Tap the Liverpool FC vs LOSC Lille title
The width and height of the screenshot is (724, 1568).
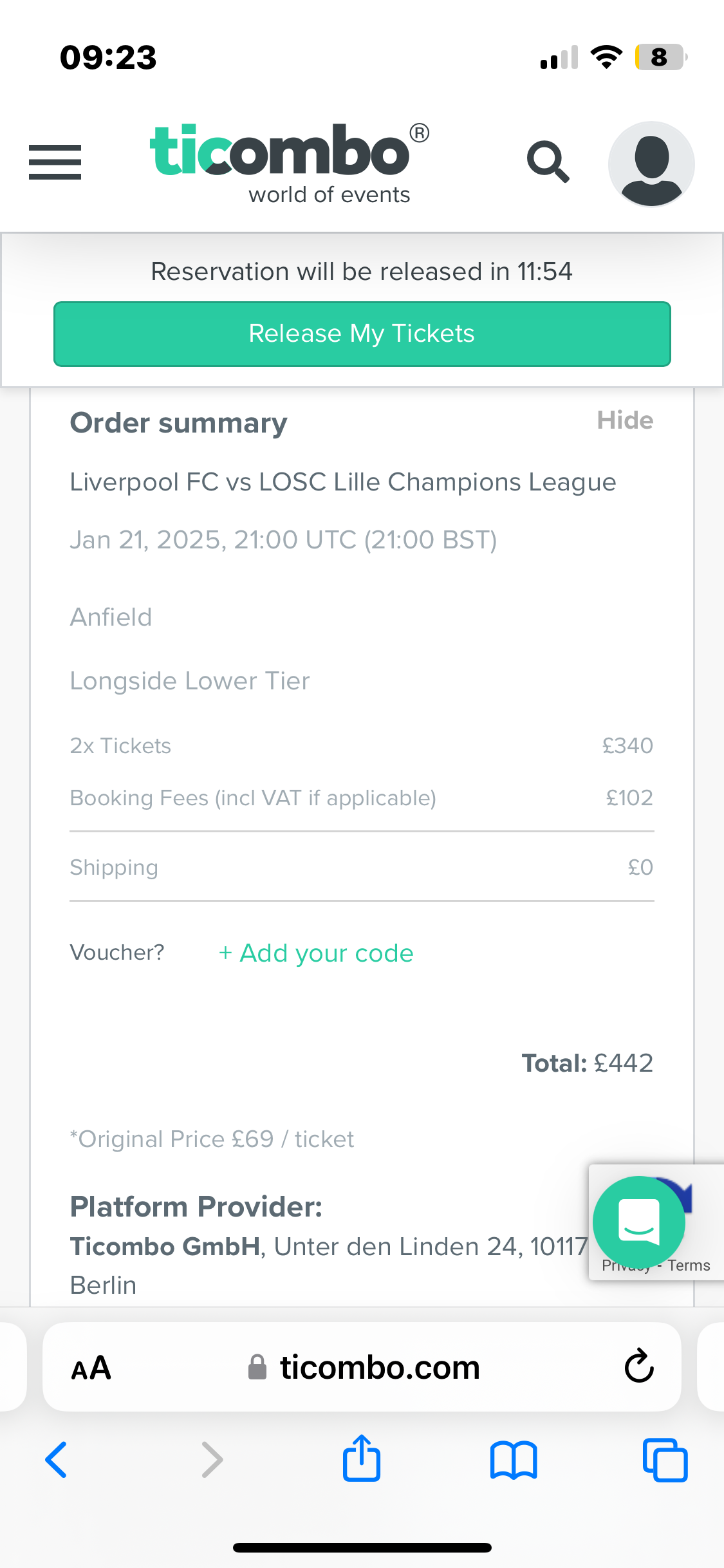coord(343,482)
